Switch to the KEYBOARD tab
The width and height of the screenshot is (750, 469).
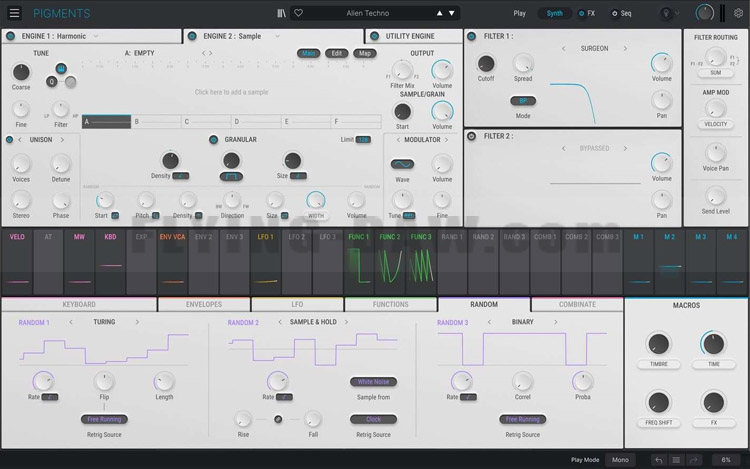click(79, 305)
